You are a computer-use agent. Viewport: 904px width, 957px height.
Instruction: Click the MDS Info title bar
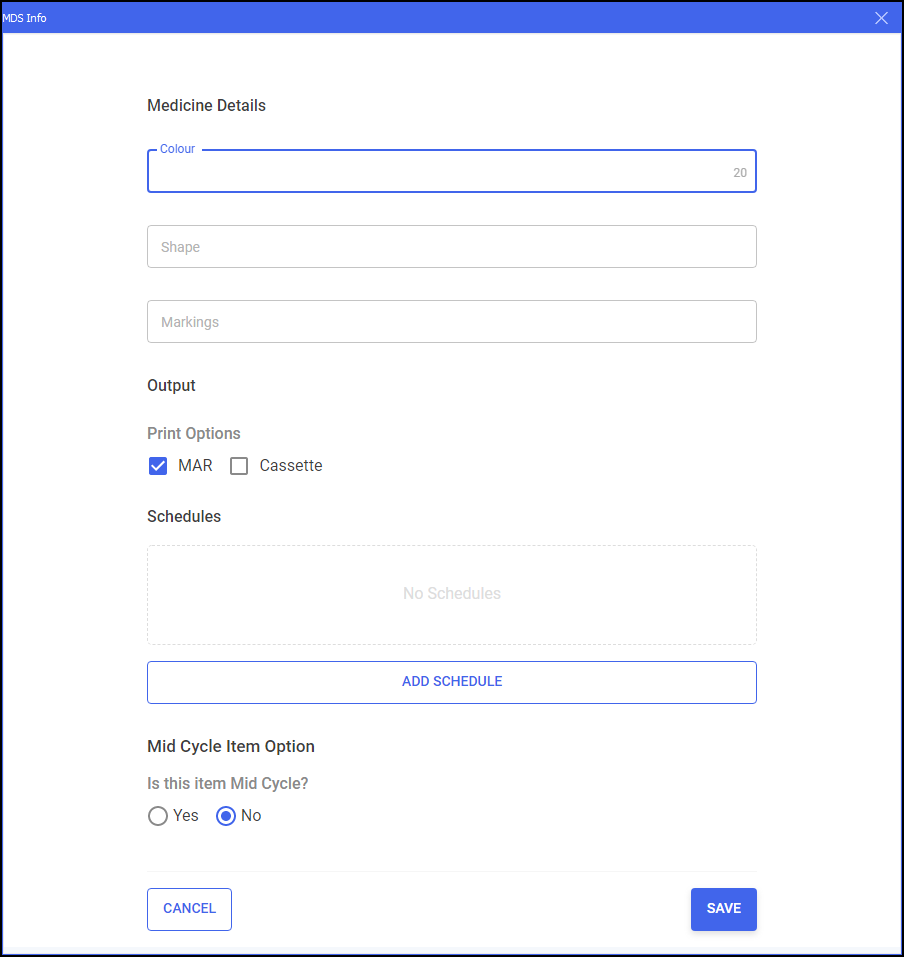pos(400,18)
